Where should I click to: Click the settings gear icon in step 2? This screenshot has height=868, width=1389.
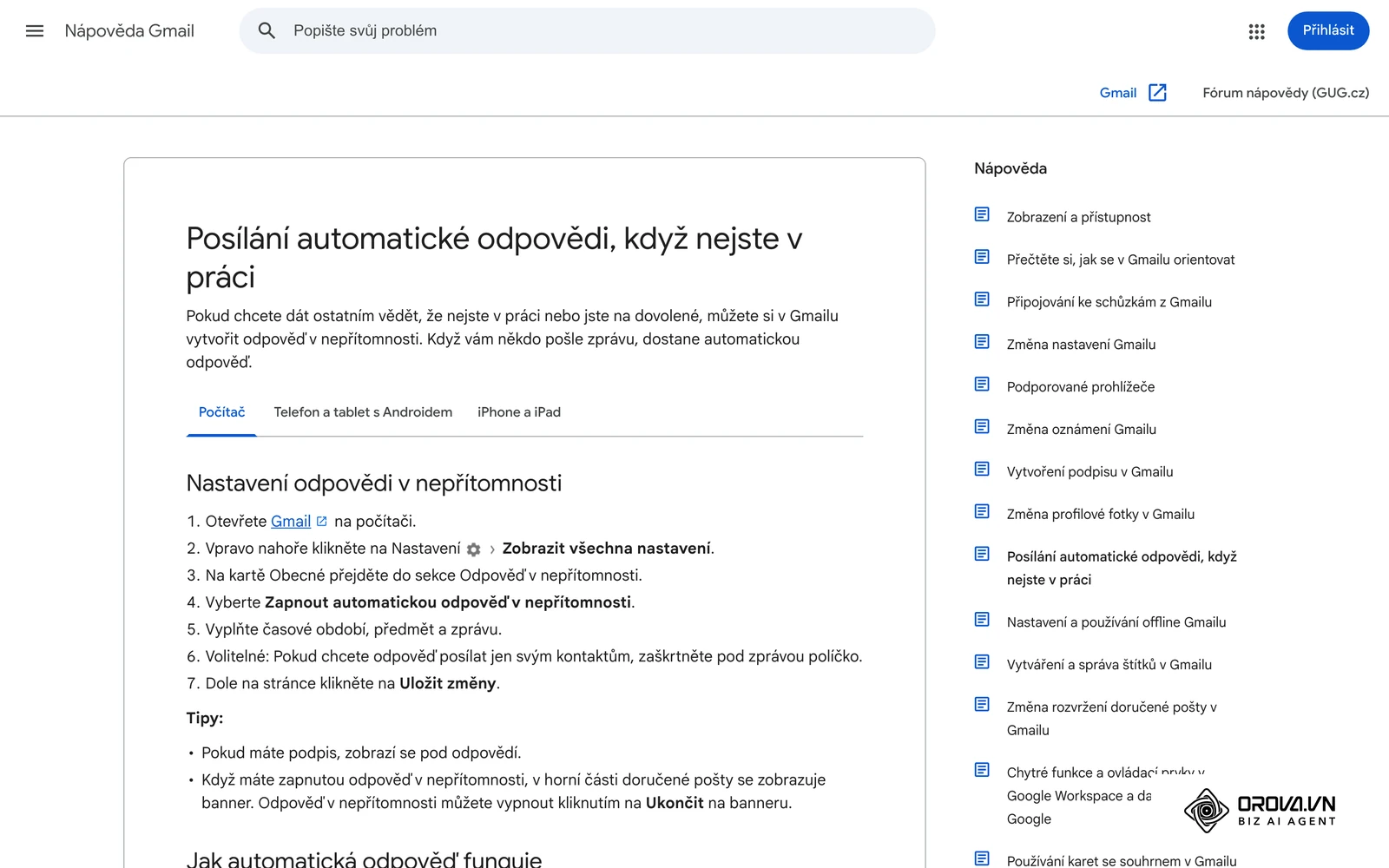point(473,549)
